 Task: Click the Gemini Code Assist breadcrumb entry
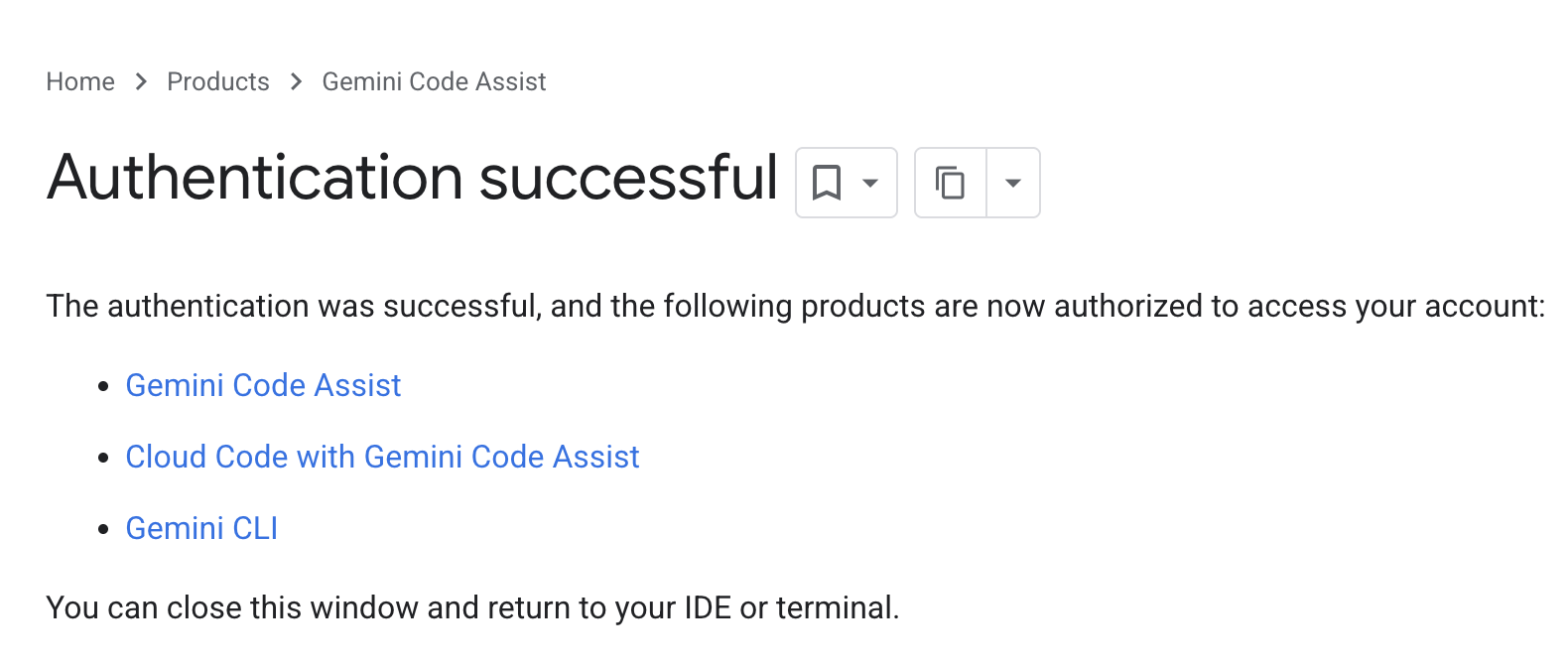(x=434, y=82)
